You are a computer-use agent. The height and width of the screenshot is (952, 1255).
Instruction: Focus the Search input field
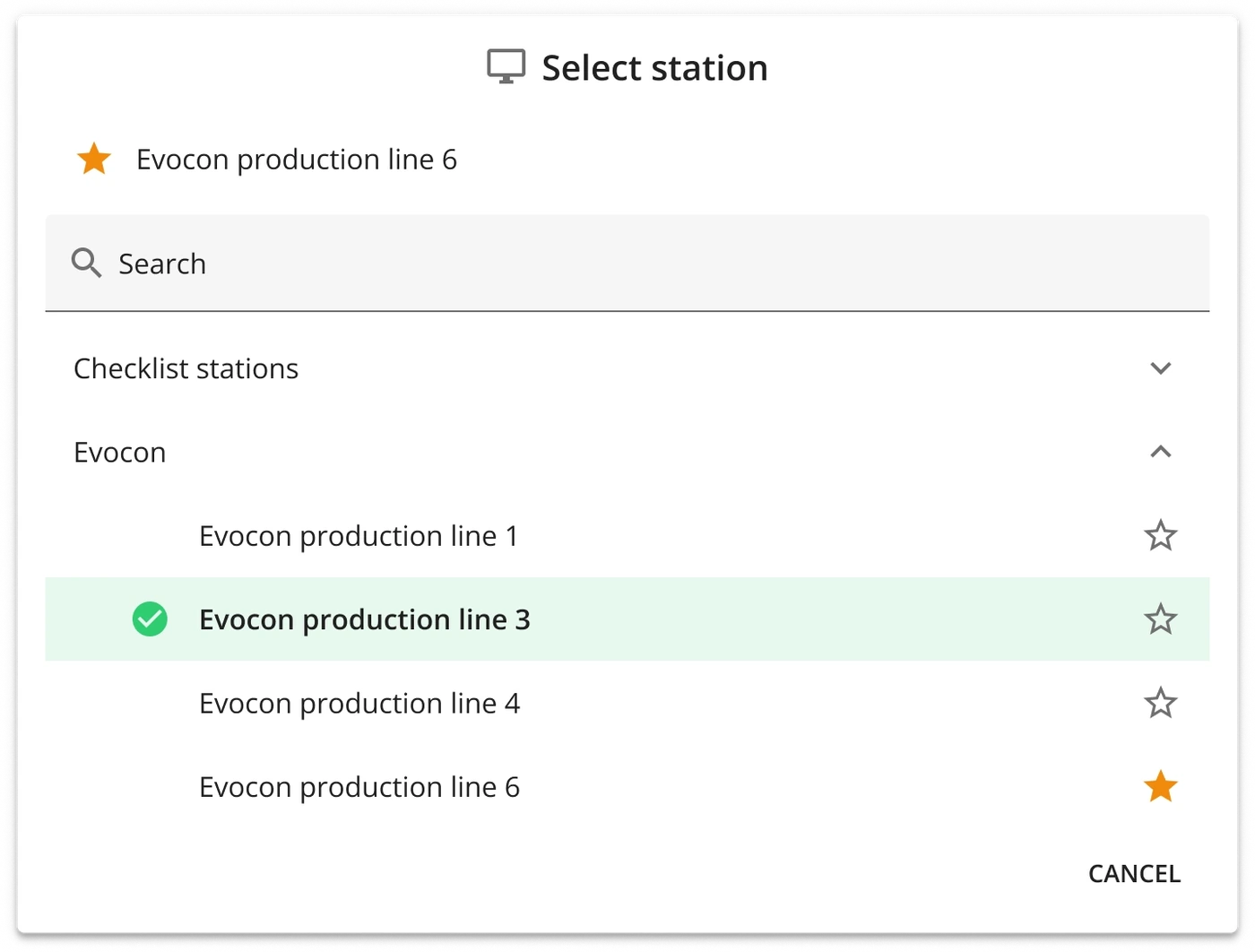[x=627, y=264]
